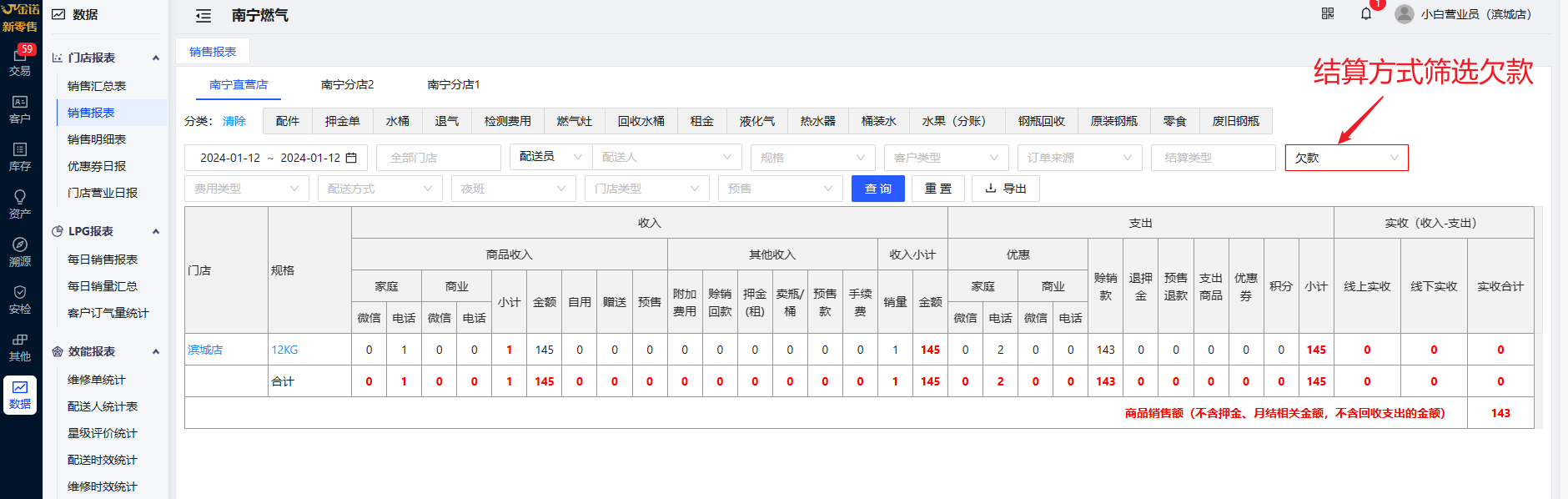
Task: Open the 夜班 dropdown
Action: [513, 189]
